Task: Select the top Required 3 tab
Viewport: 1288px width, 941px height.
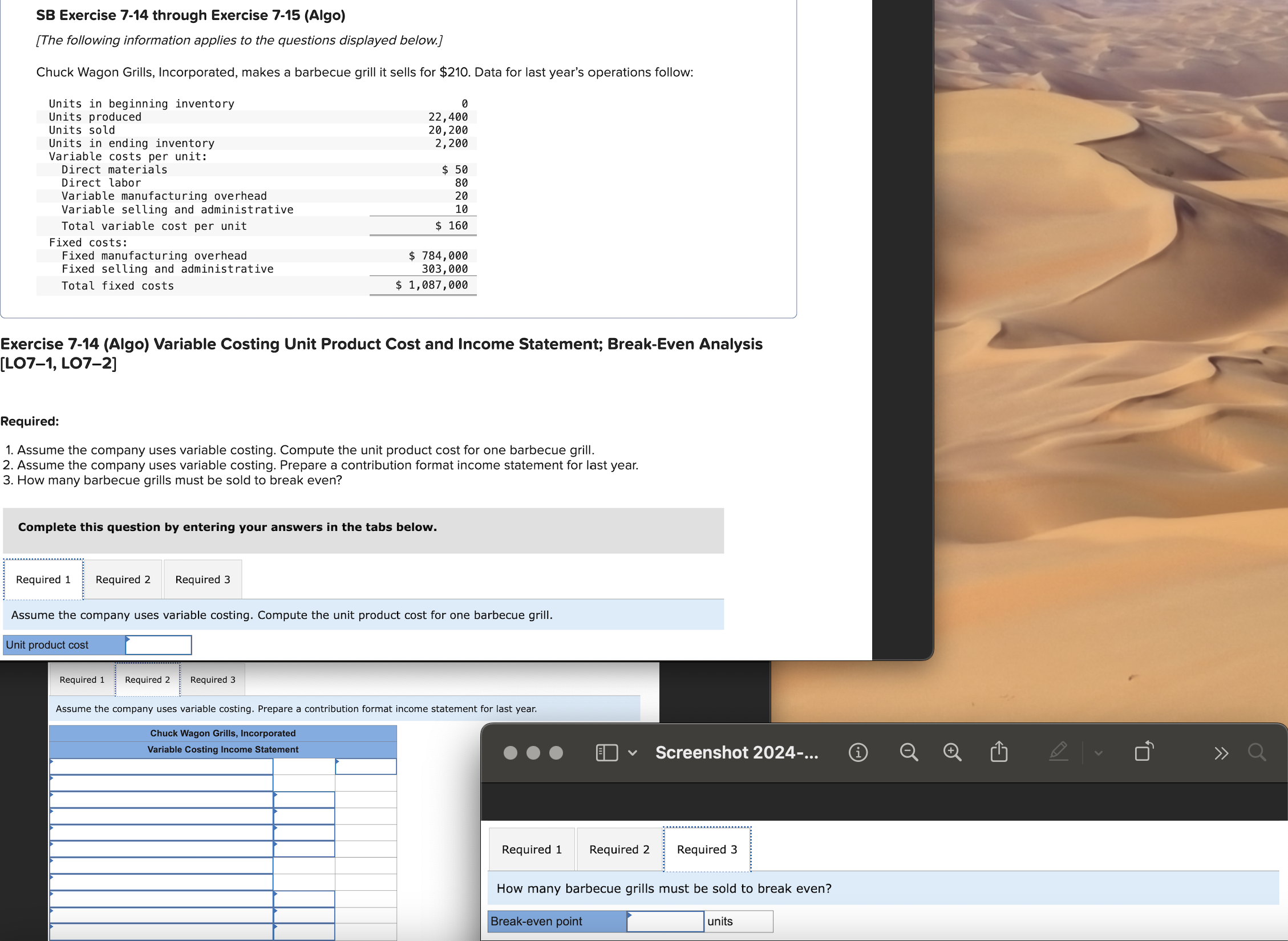Action: pyautogui.click(x=202, y=579)
